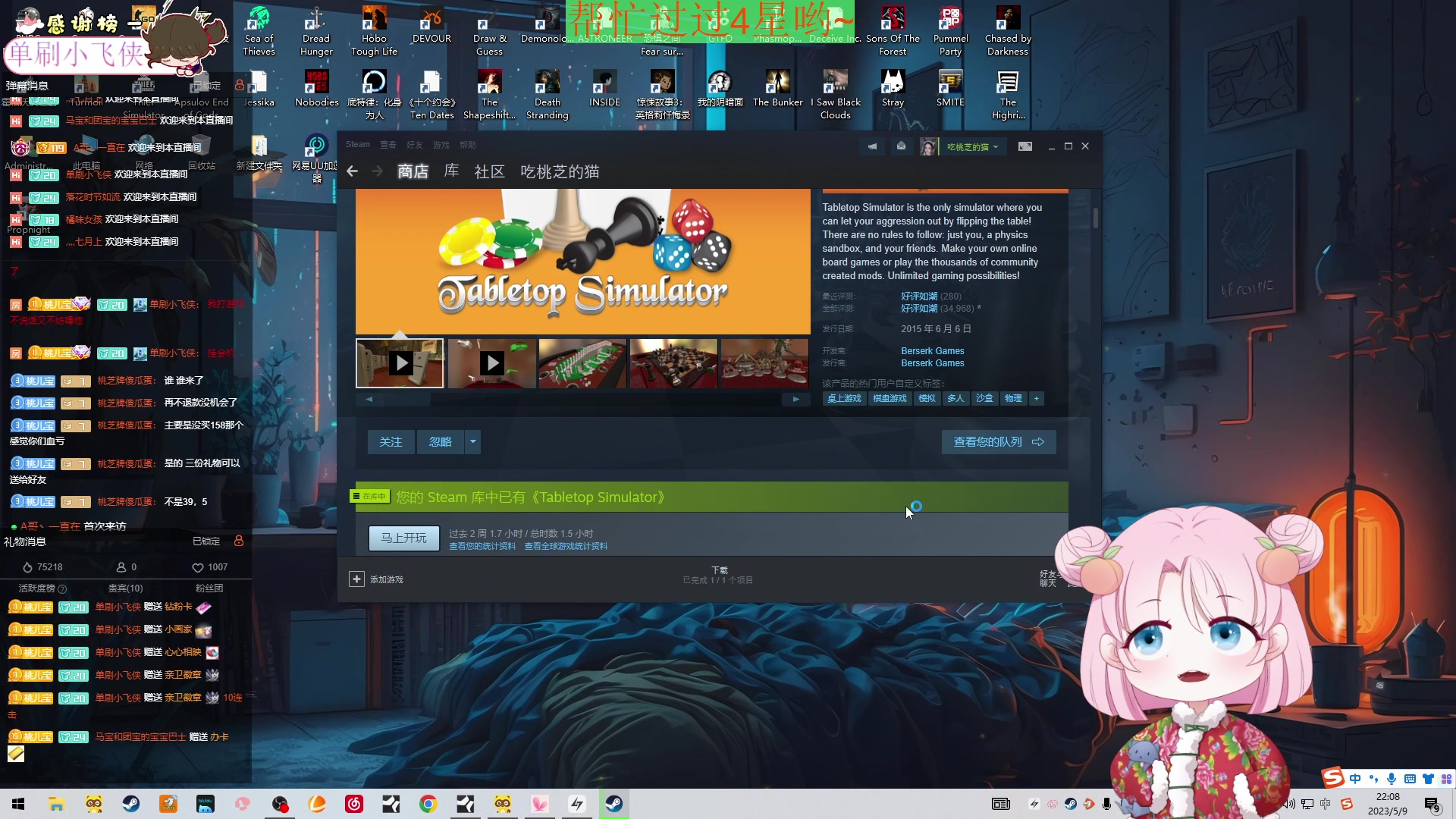This screenshot has width=1456, height=819.
Task: Select the dominoes screenshot thumbnail
Action: (582, 363)
